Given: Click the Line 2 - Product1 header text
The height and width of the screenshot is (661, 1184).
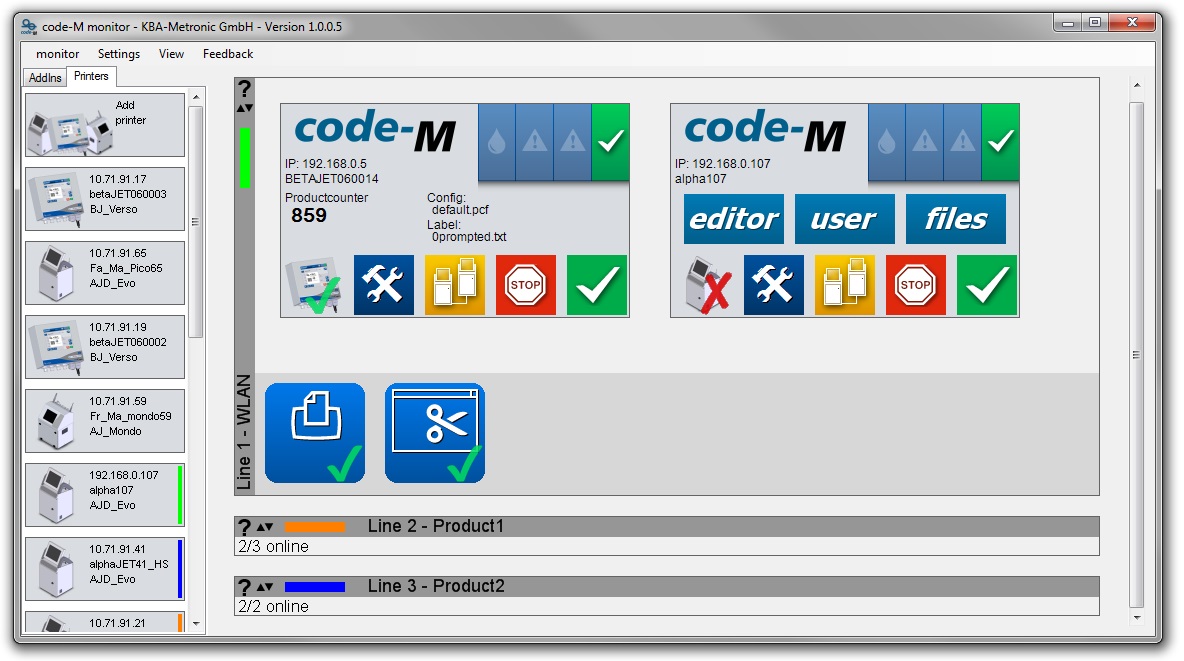Looking at the screenshot, I should pos(436,526).
